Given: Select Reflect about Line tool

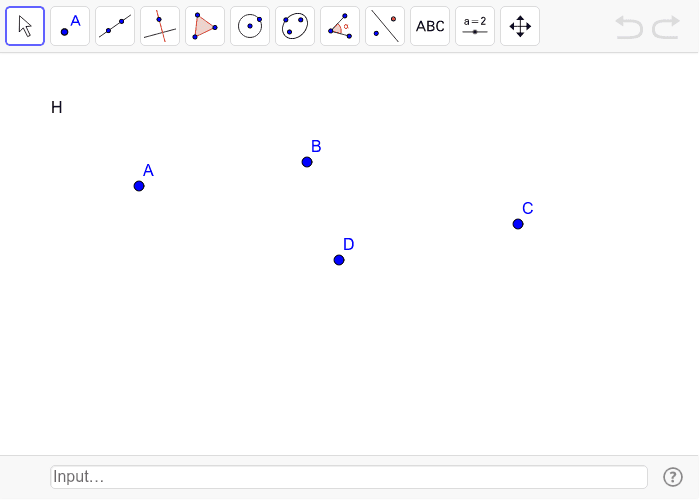Looking at the screenshot, I should pyautogui.click(x=385, y=26).
